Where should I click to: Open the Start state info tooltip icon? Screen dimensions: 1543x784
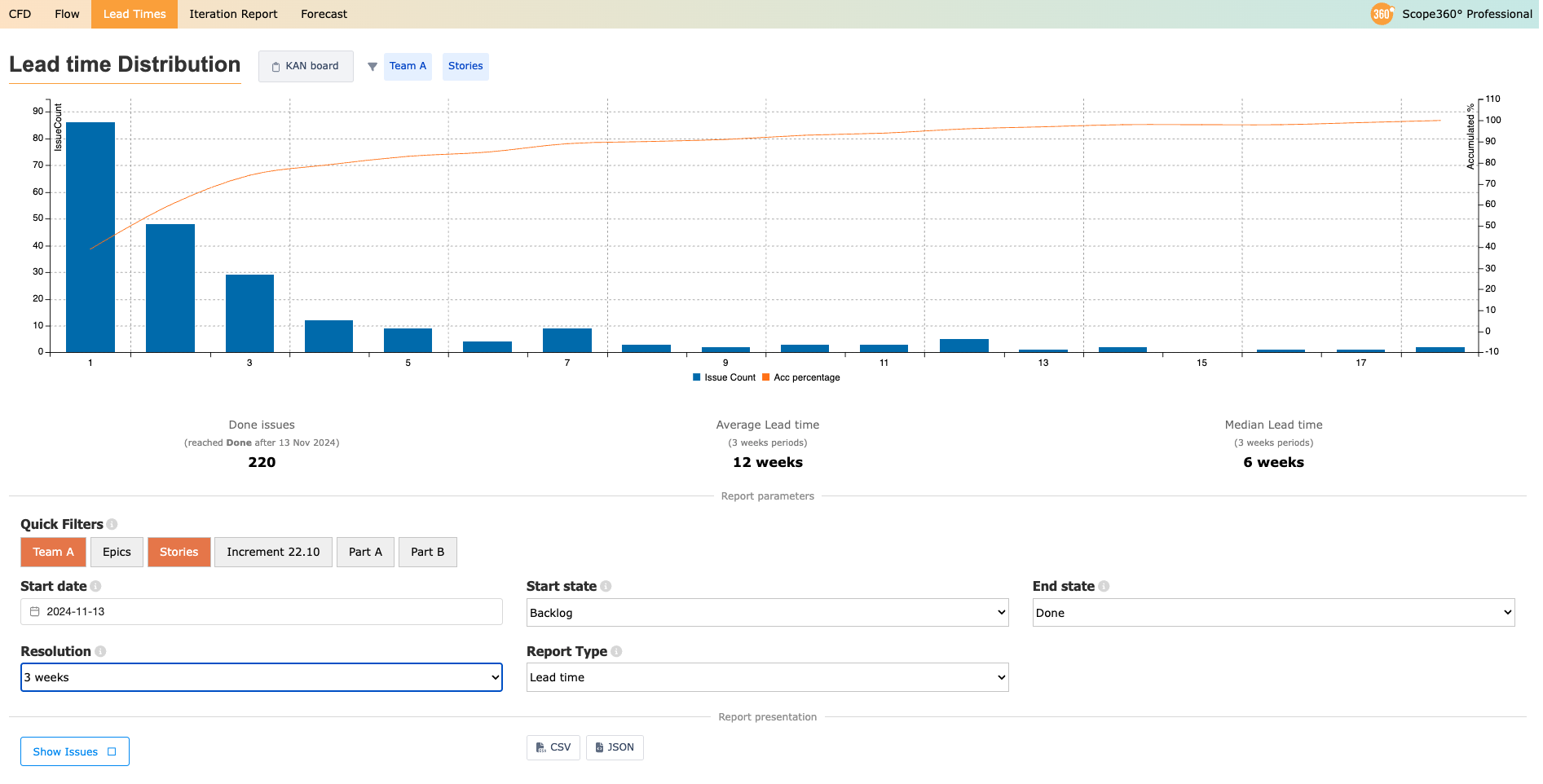pyautogui.click(x=606, y=587)
